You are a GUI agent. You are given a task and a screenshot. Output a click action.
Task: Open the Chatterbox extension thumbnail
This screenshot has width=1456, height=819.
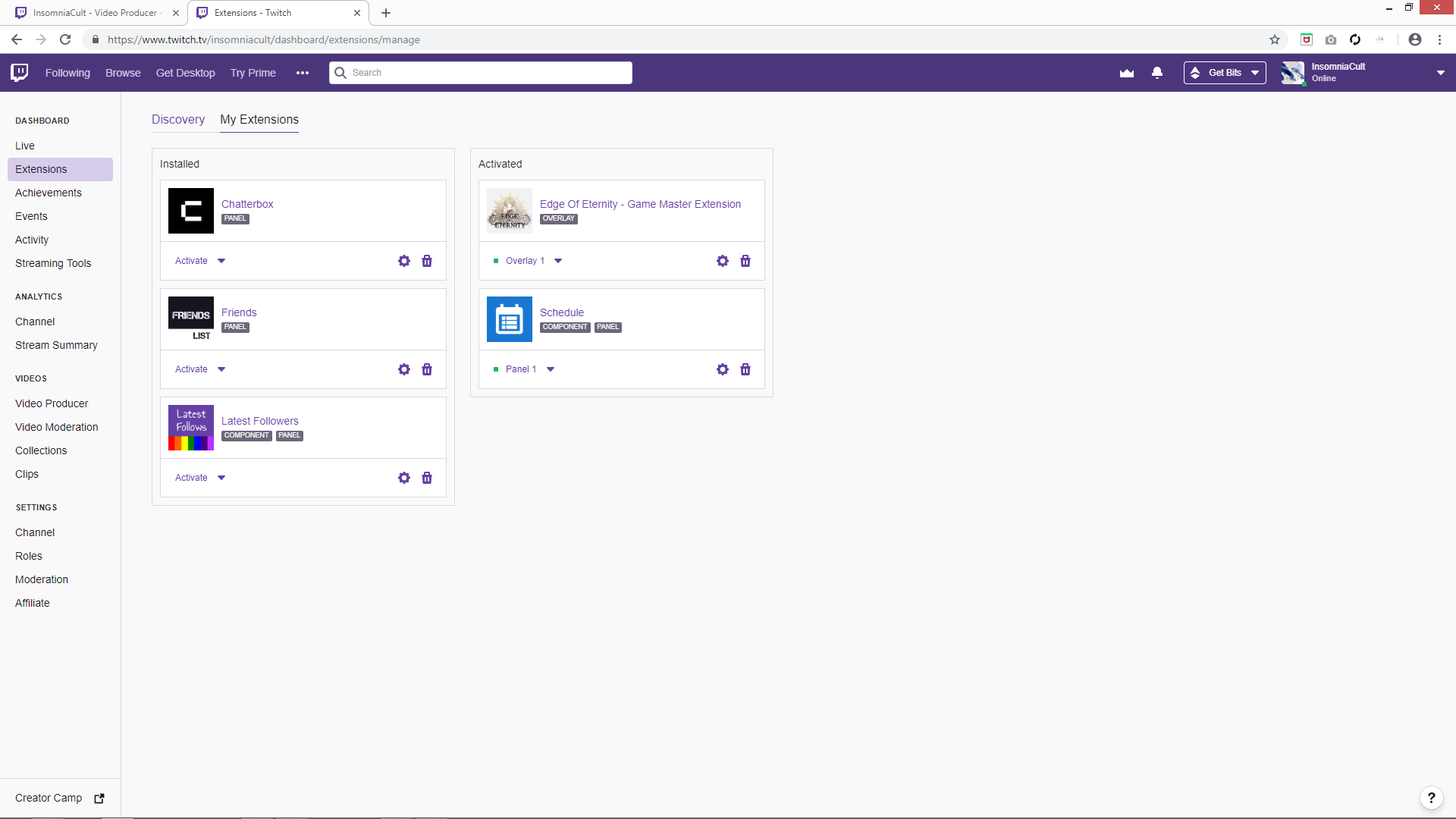(x=191, y=211)
